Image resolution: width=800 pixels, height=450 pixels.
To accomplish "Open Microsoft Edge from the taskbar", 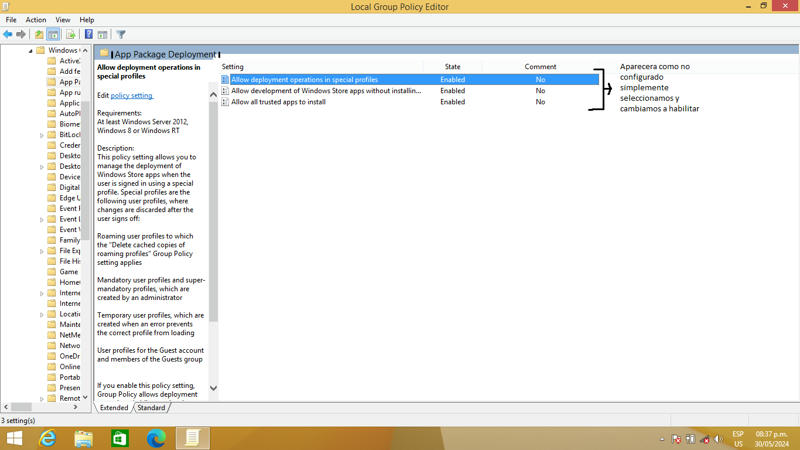I will click(x=156, y=438).
